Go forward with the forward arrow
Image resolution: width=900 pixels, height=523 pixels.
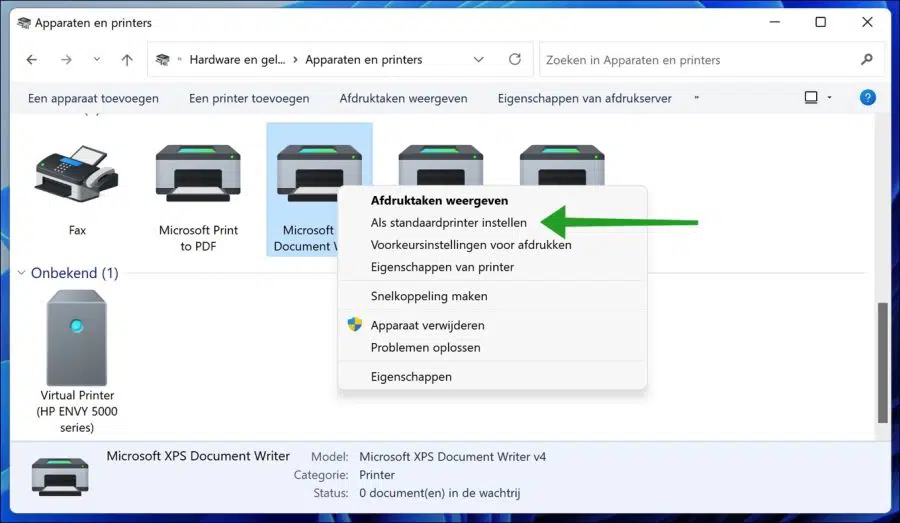(67, 60)
